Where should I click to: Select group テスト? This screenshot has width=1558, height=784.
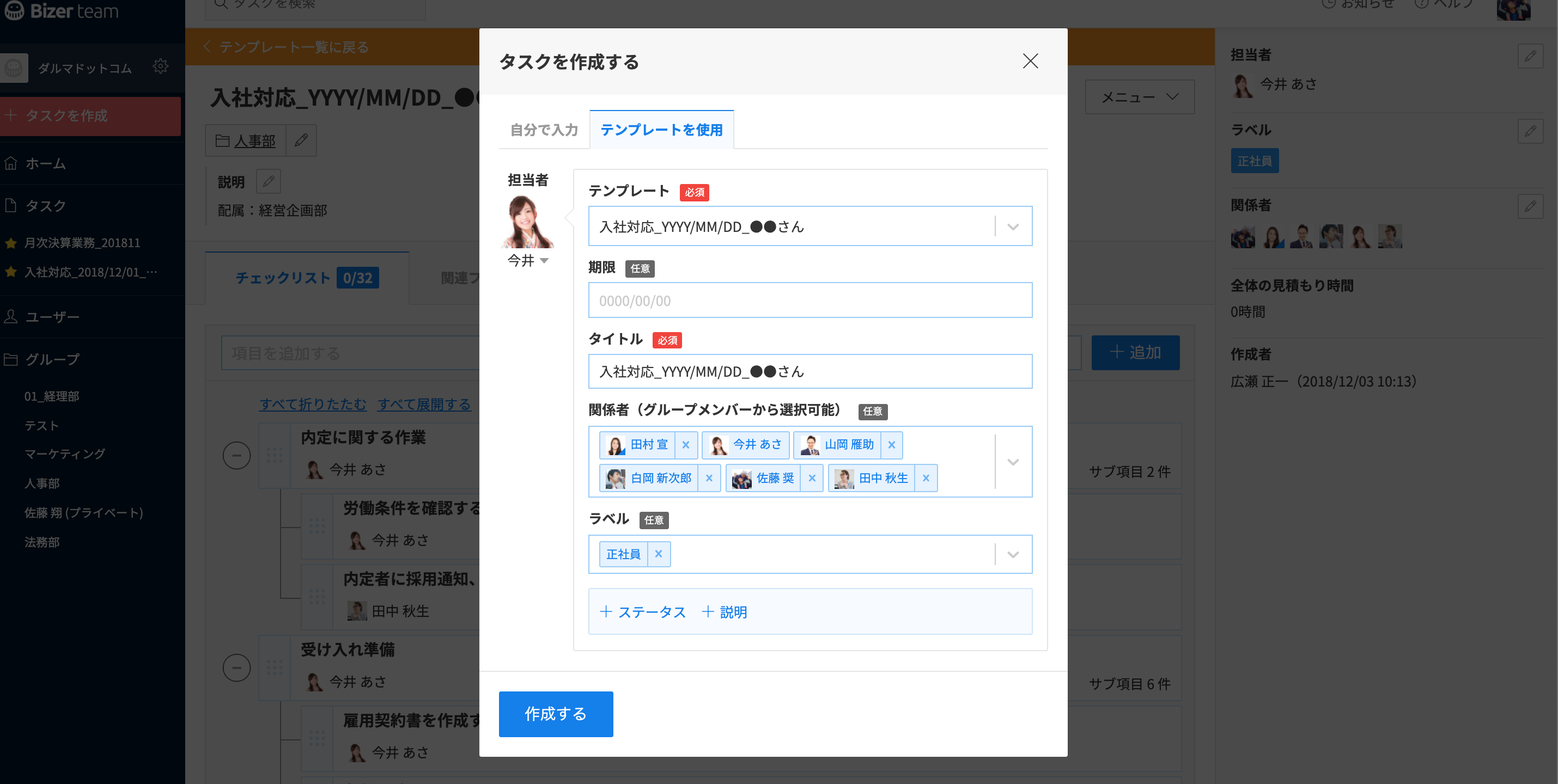pyautogui.click(x=41, y=426)
